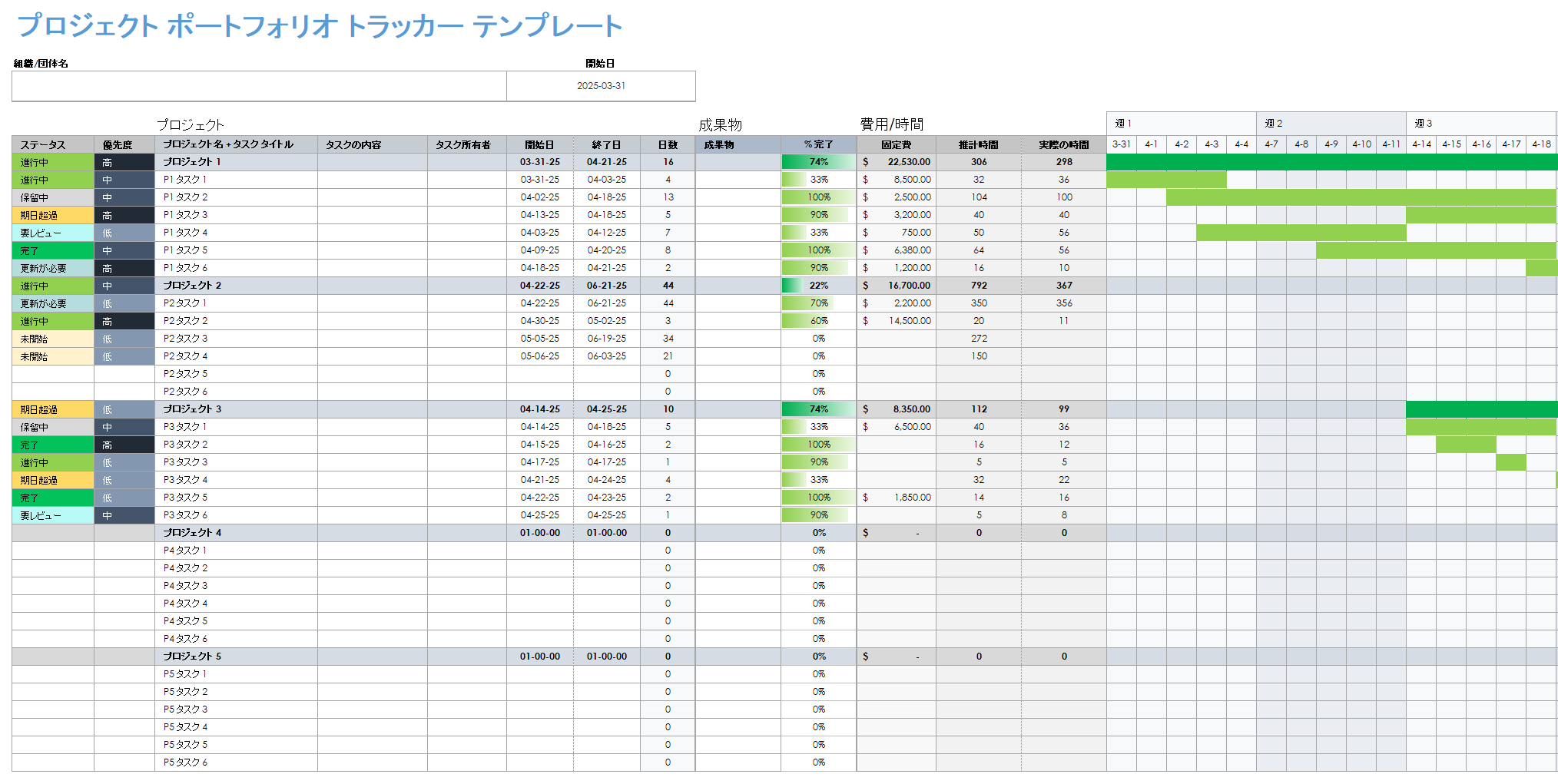Viewport: 1558px width, 784px height.
Task: Click the Gantt bar of P1 タスク 1
Action: 1166,180
